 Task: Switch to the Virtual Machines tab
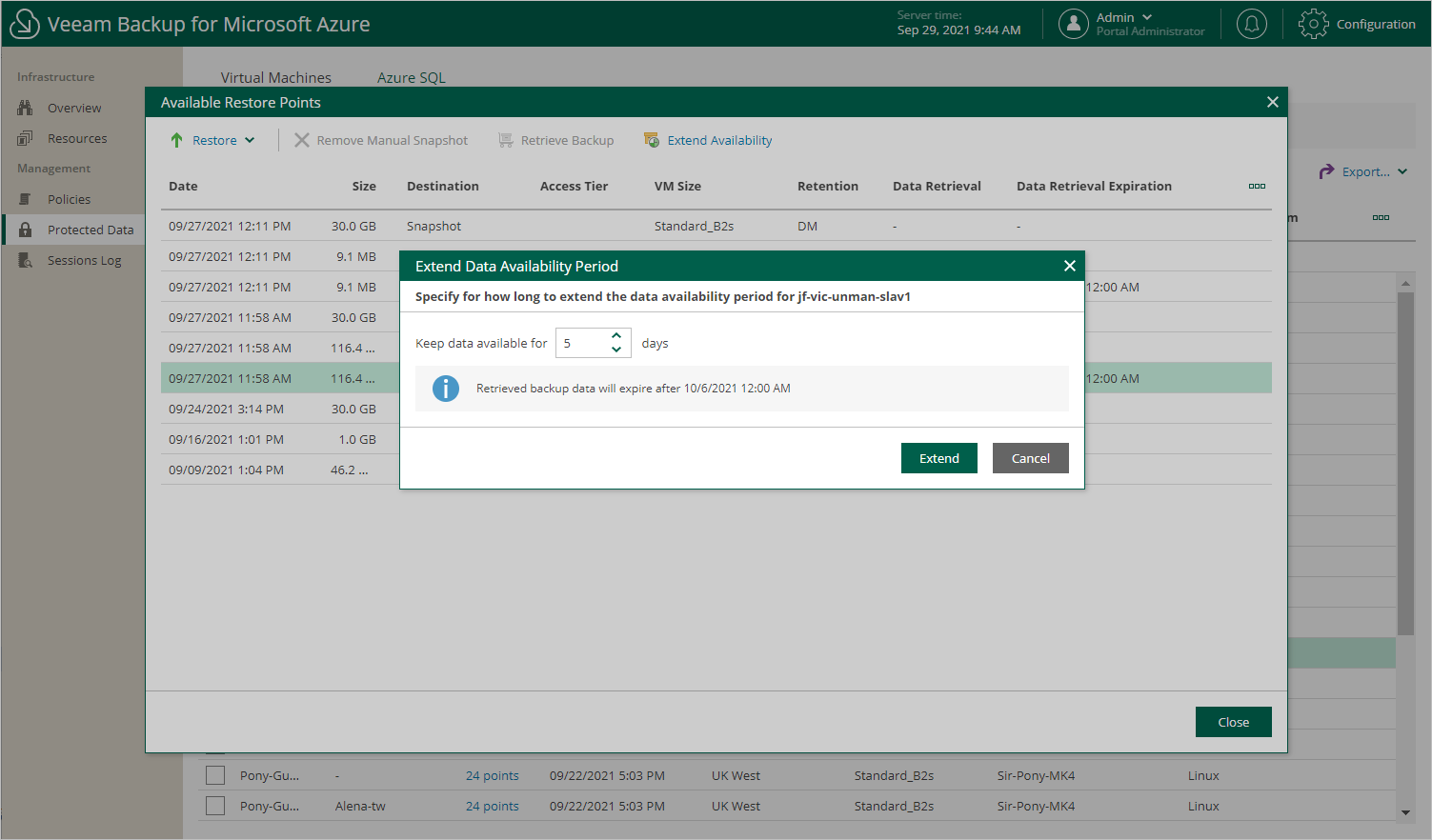276,77
